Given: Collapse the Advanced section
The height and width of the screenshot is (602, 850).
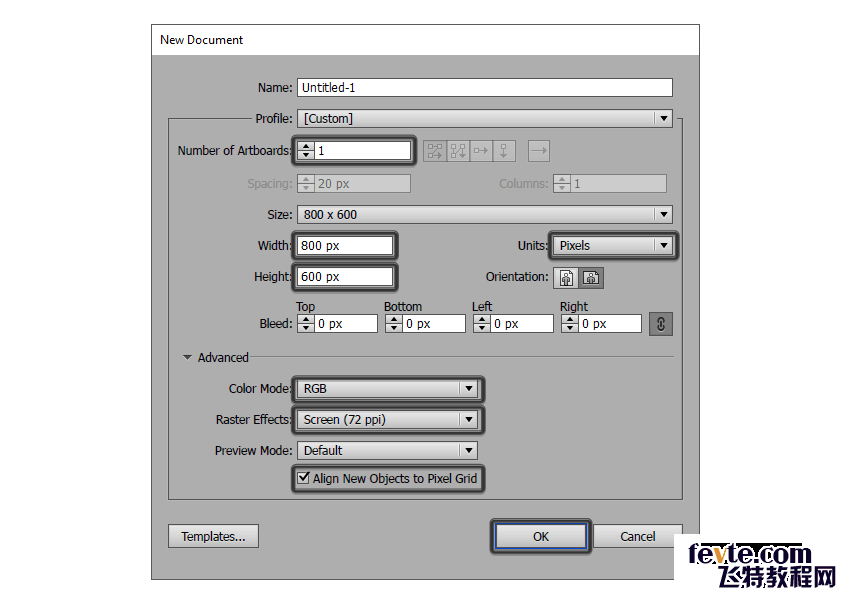Looking at the screenshot, I should (187, 358).
